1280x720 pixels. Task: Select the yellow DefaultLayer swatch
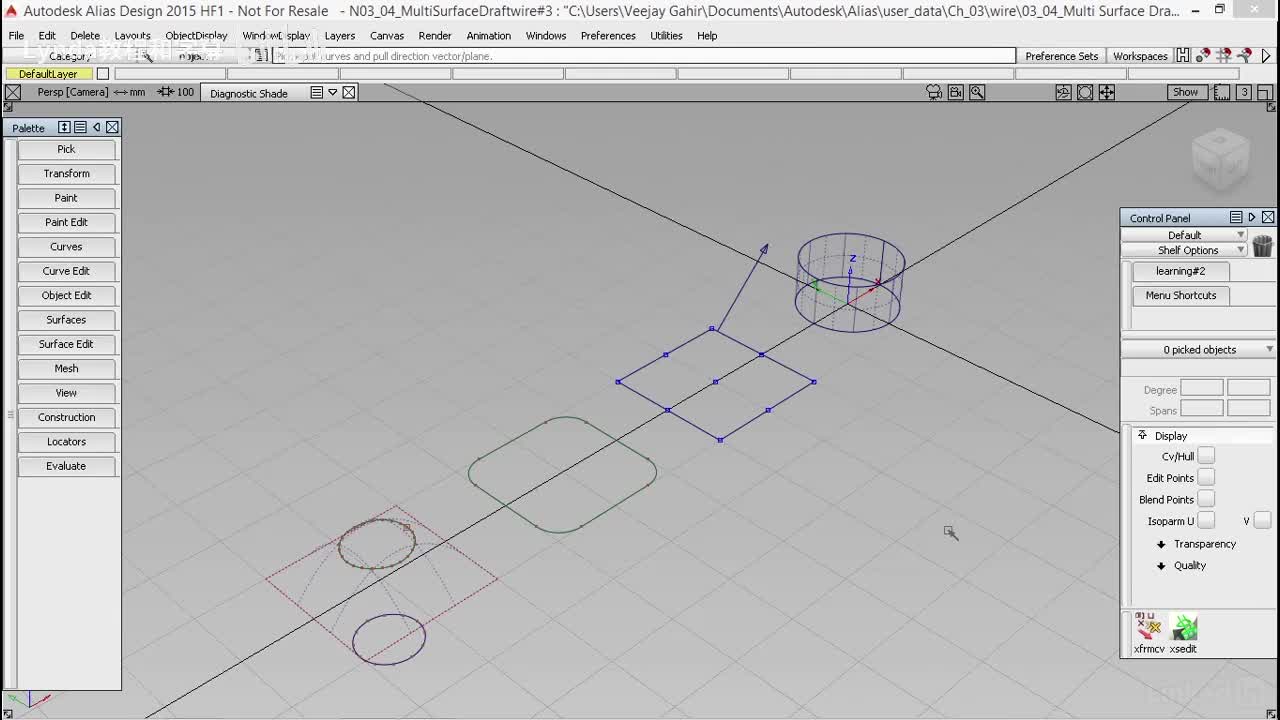click(48, 74)
